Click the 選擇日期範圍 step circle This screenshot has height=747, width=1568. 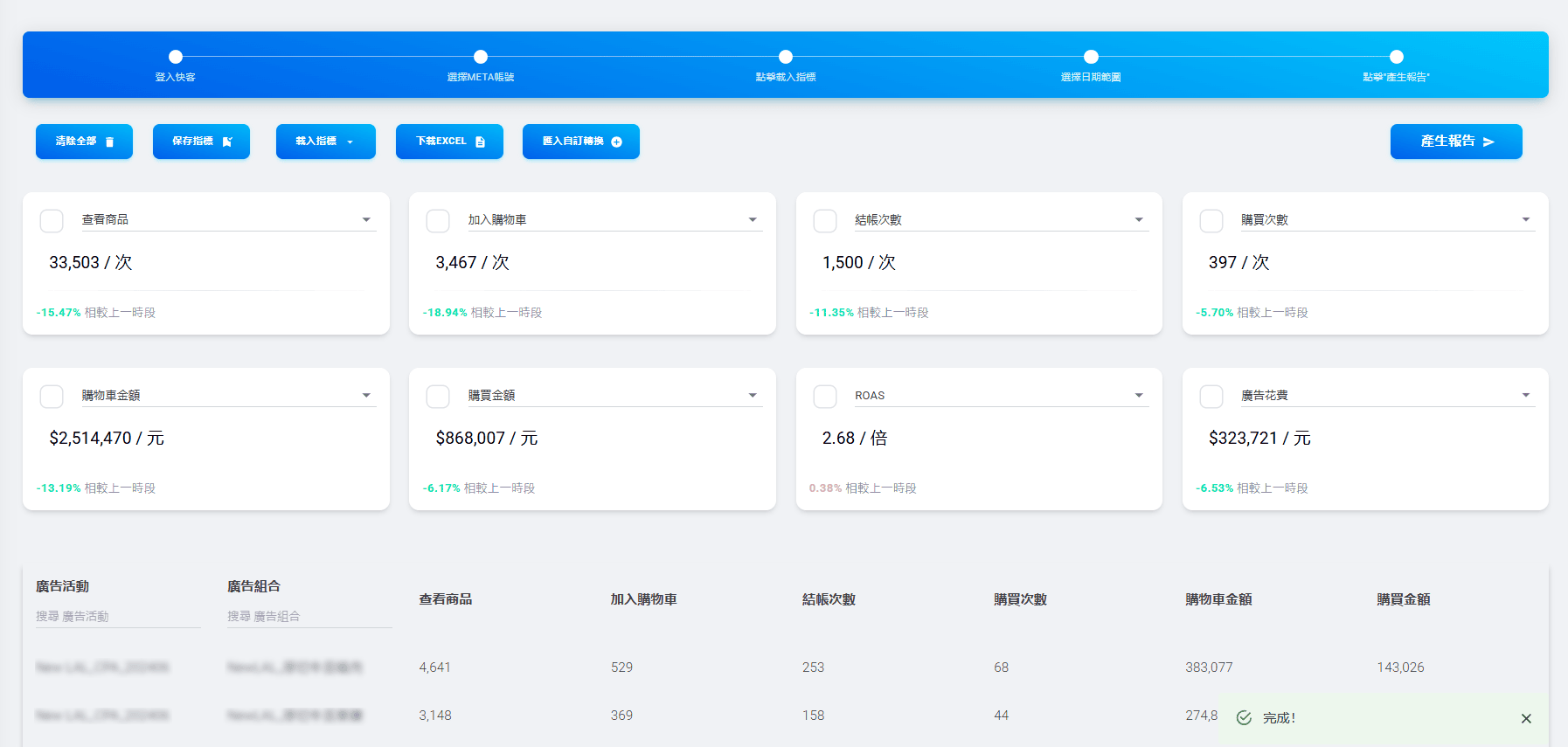(1091, 57)
